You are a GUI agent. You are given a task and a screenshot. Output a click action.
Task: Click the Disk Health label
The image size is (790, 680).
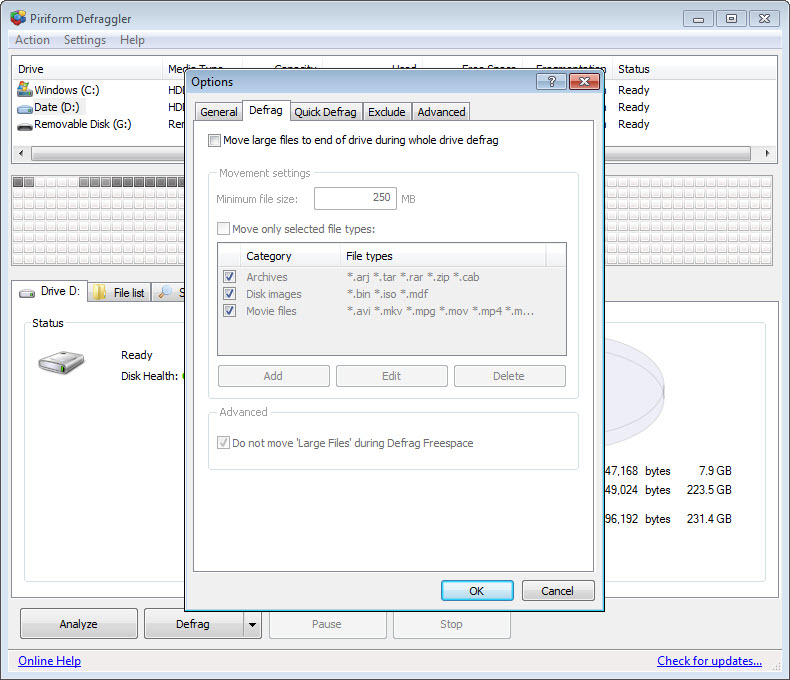(x=149, y=376)
